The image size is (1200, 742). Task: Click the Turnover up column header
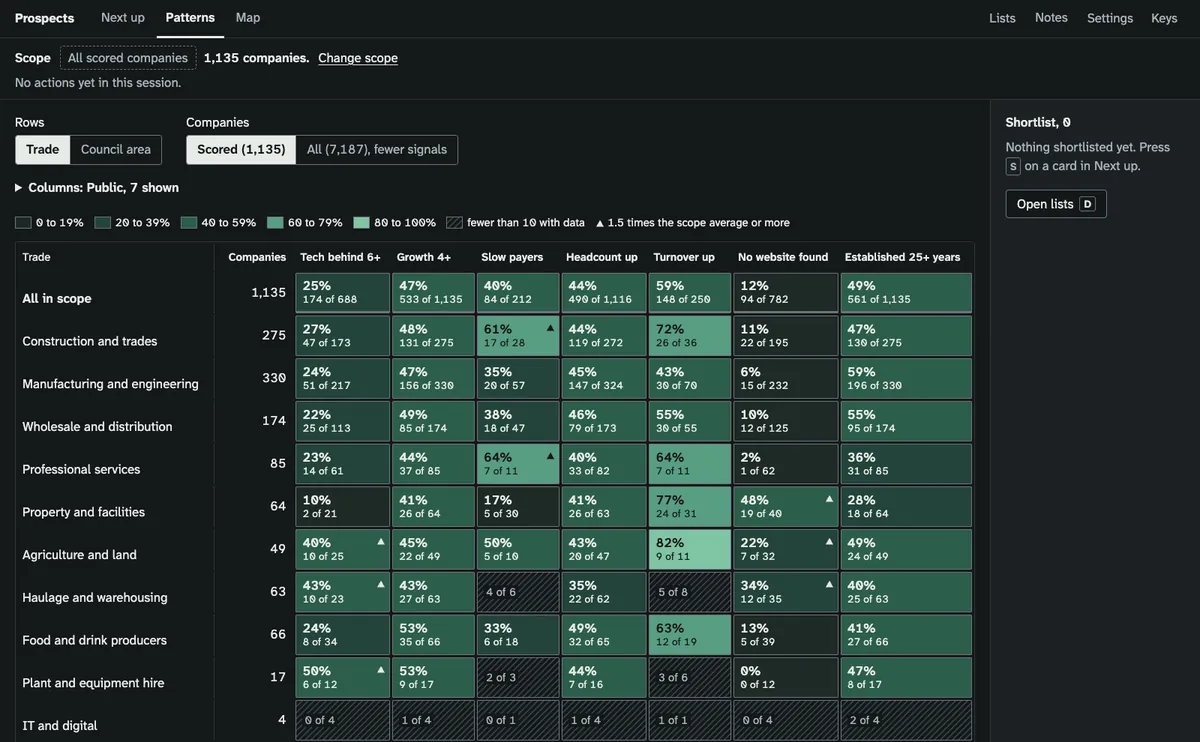pos(684,257)
